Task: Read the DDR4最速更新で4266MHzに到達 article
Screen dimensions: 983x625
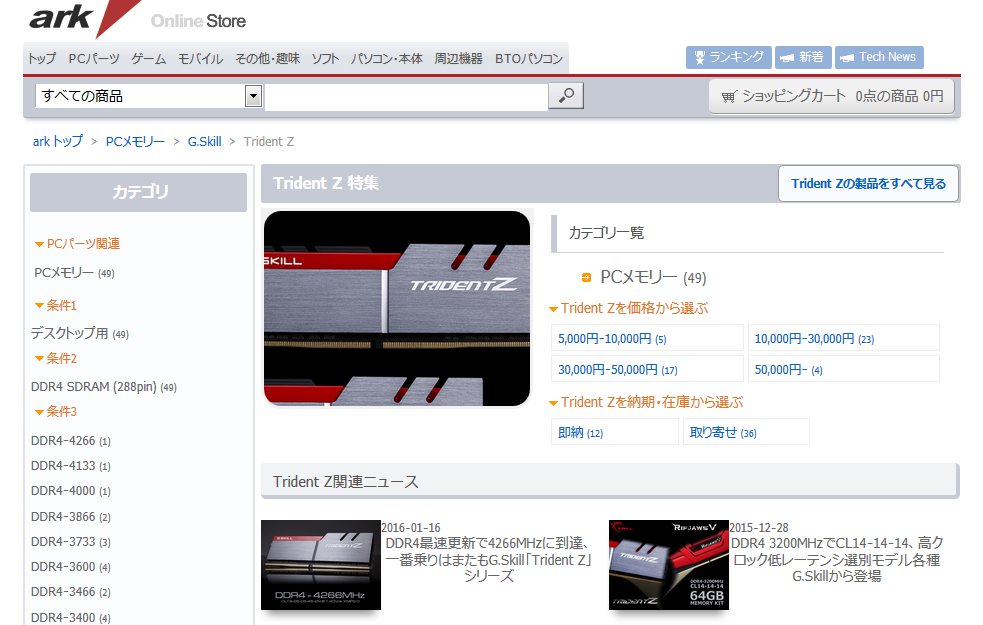Action: point(488,559)
